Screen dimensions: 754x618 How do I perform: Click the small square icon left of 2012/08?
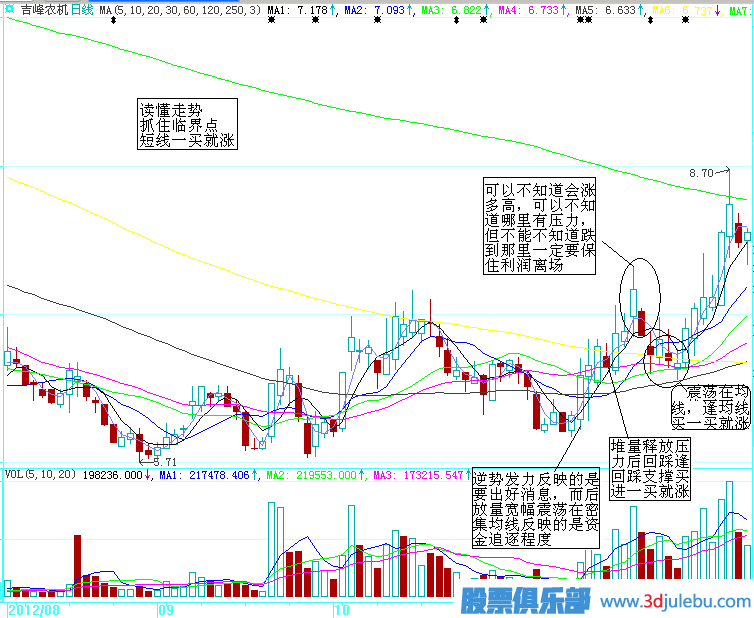[4, 608]
